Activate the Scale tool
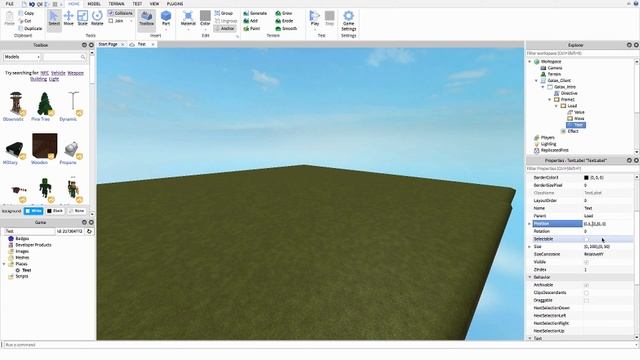Image resolution: width=640 pixels, height=360 pixels. coord(82,19)
